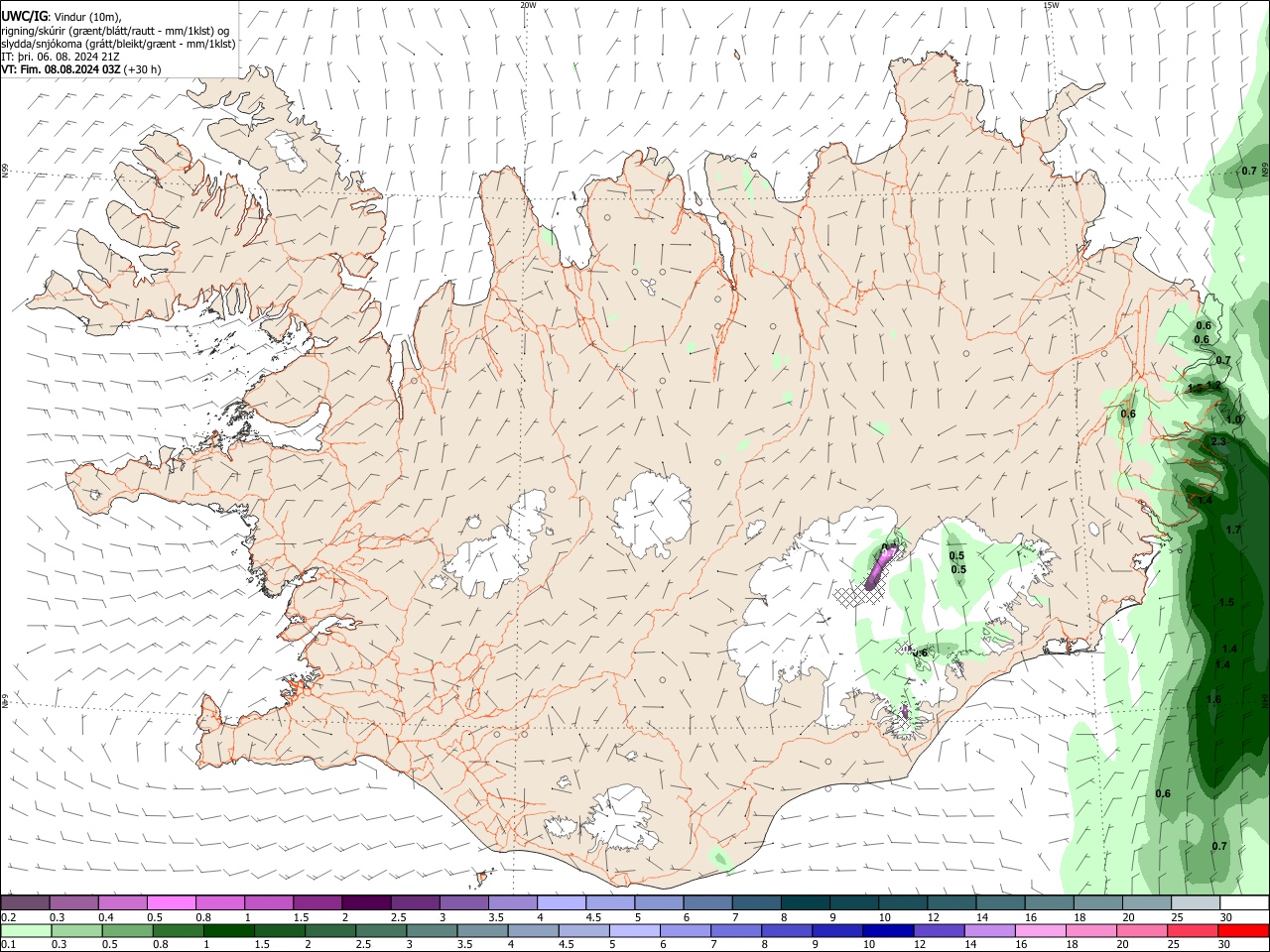This screenshot has width=1270, height=952.
Task: Click the '30' label in the upper legend row
Action: pyautogui.click(x=1225, y=917)
